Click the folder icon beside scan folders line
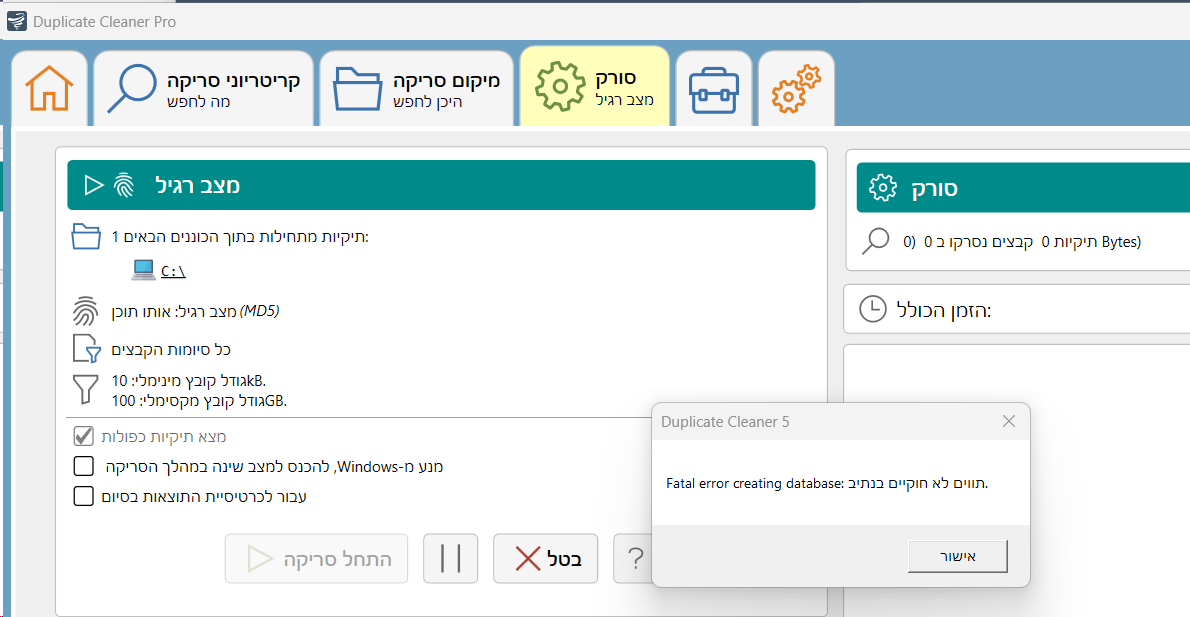This screenshot has width=1190, height=617. point(86,237)
